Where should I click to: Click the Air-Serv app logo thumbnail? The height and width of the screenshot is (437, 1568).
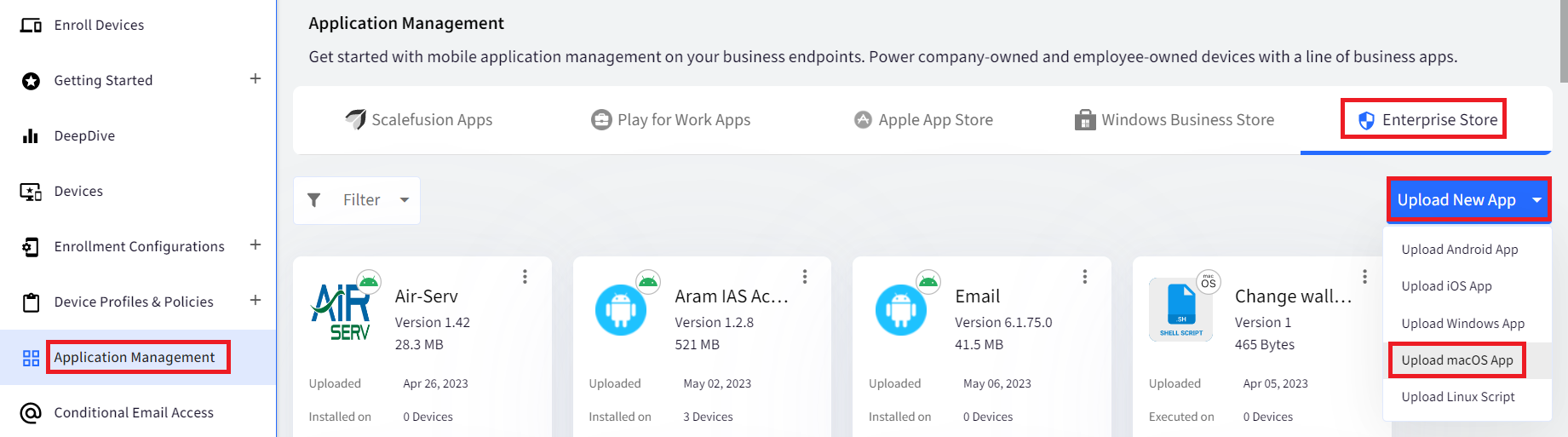(x=342, y=311)
